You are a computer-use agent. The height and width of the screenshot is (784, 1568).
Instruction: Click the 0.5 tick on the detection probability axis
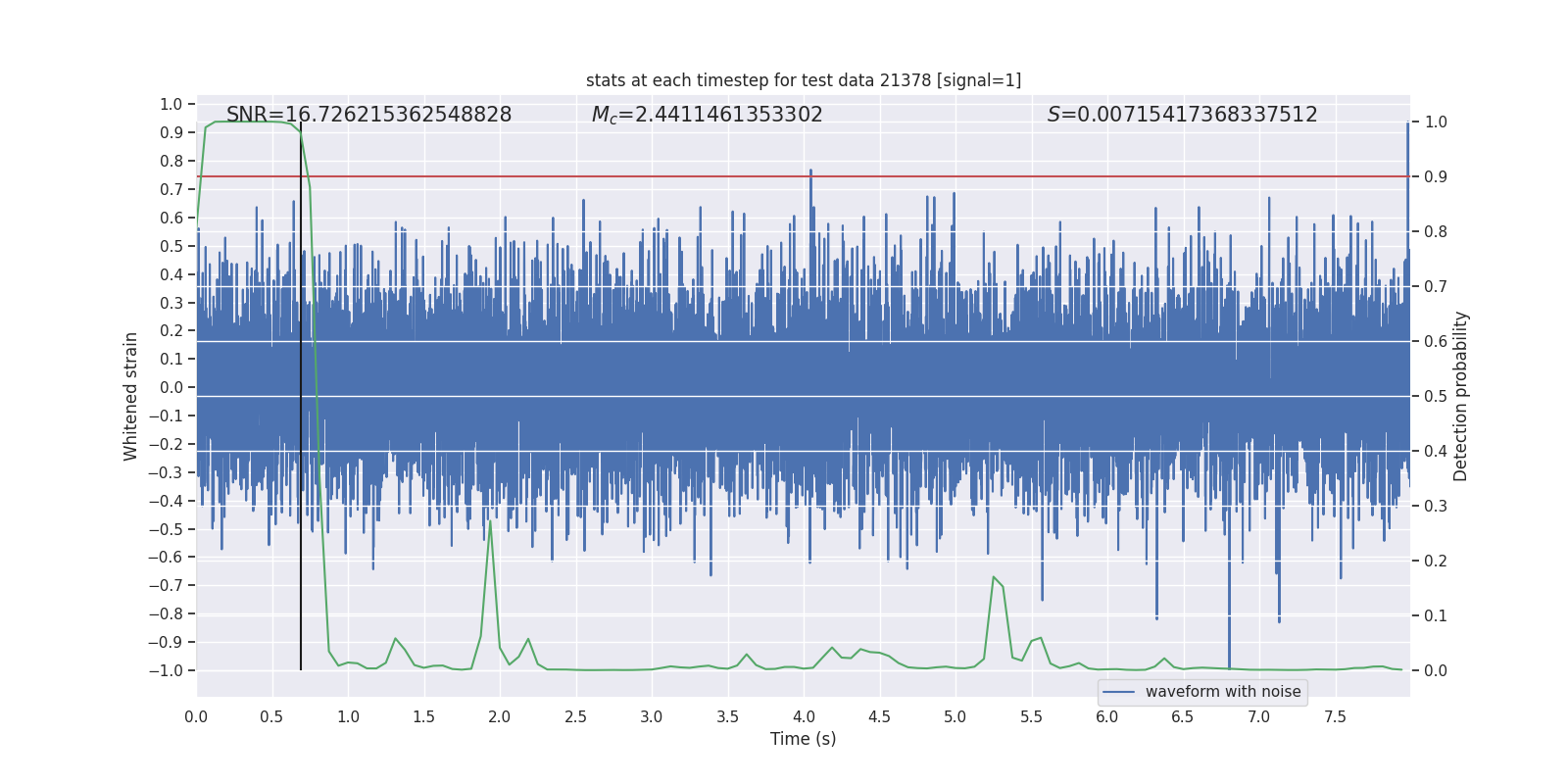1436,396
